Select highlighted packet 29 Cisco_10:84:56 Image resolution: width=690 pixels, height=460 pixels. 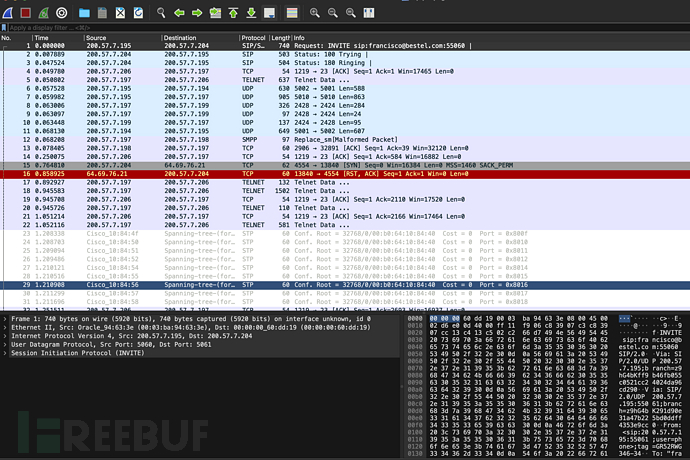click(345, 285)
